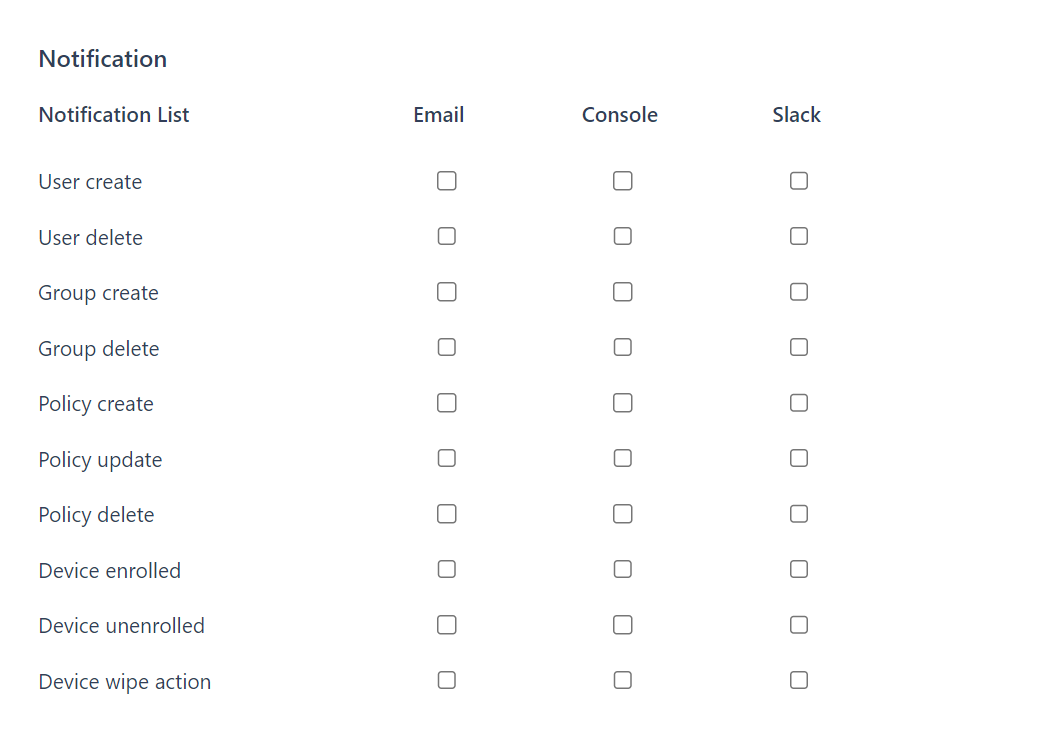Check Email box for Device wipe action
Viewport: 1057px width, 736px height.
(447, 681)
